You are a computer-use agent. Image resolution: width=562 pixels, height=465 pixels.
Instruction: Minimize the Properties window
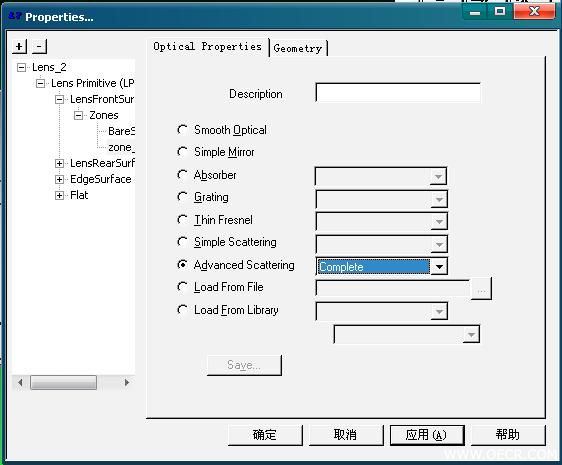[475, 12]
